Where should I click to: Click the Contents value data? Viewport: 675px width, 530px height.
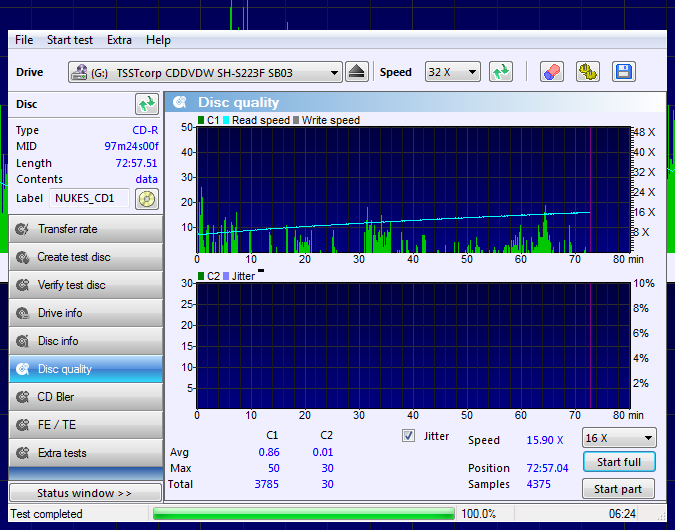click(x=146, y=179)
